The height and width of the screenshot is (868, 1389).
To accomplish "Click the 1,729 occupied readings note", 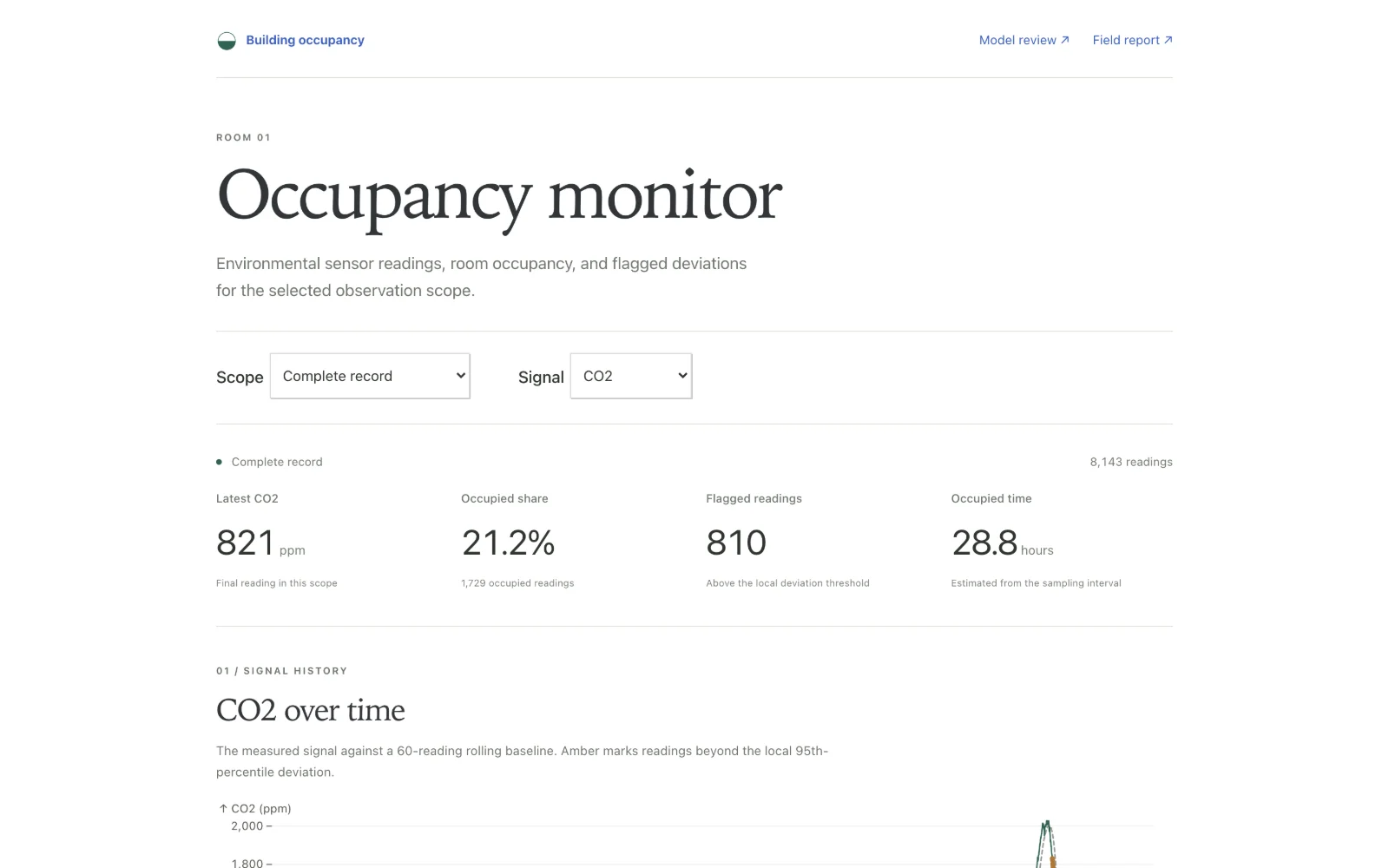I will (x=517, y=583).
